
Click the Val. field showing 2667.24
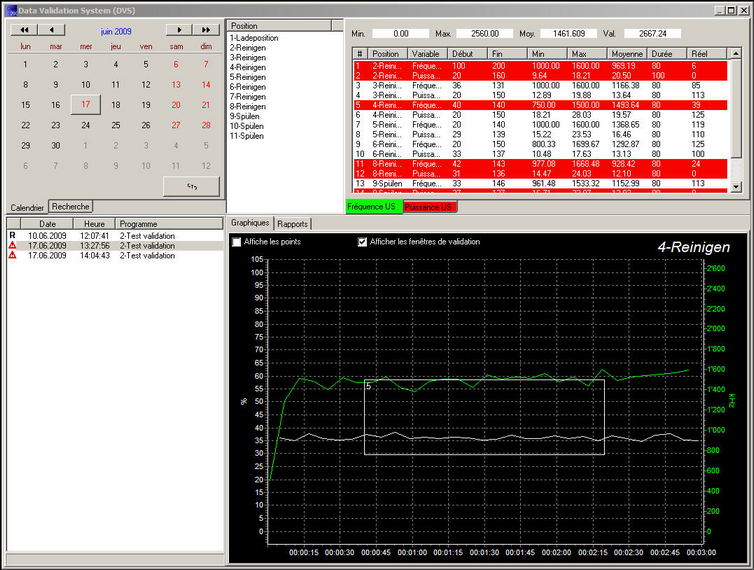tap(653, 33)
